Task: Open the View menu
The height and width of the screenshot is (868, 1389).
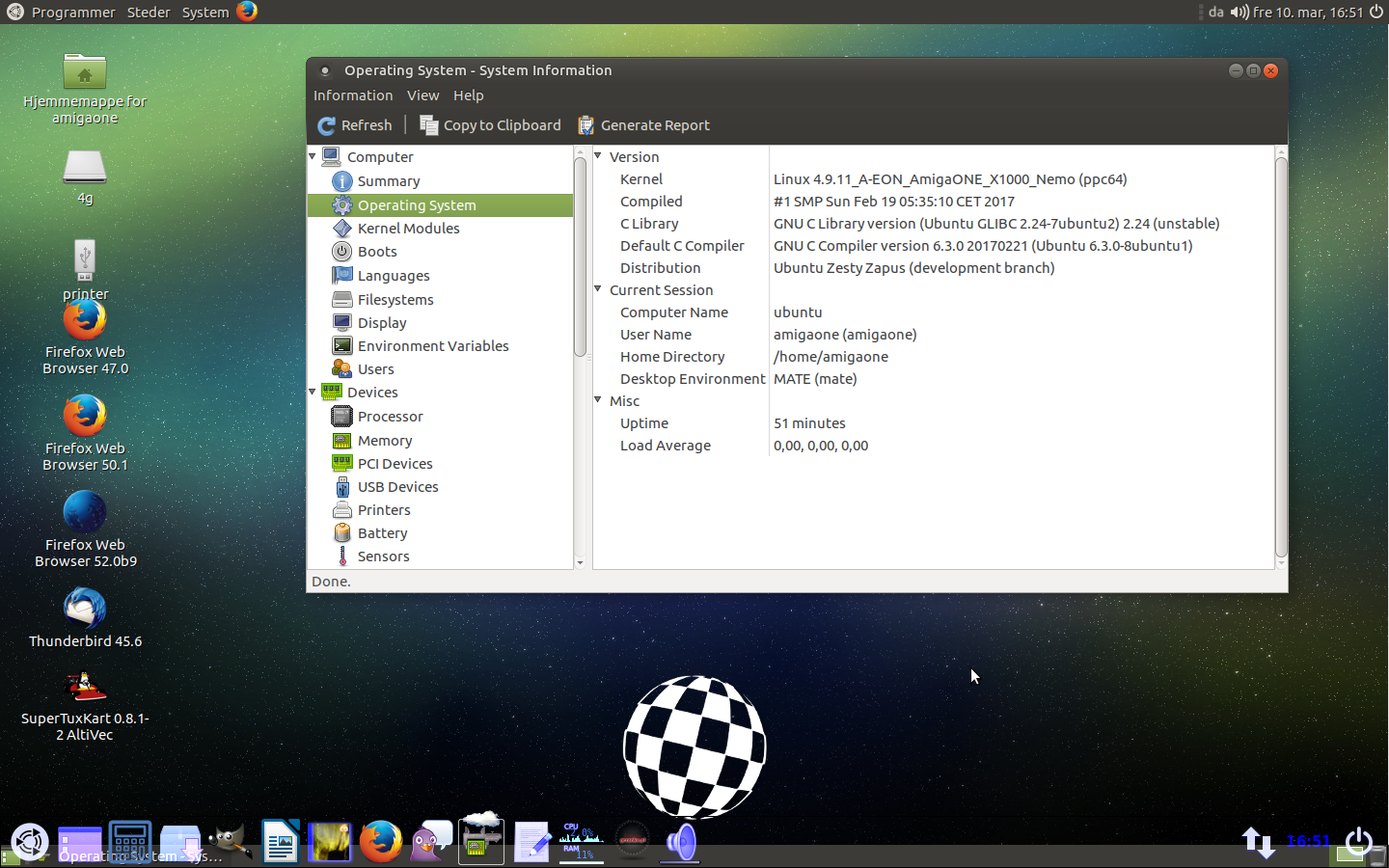Action: point(422,95)
